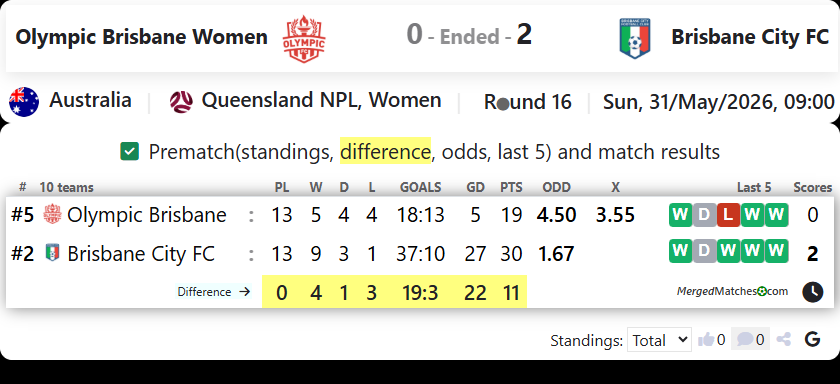Open the Olympic Brisbane Women team title
Image resolution: width=840 pixels, height=384 pixels.
click(x=141, y=37)
